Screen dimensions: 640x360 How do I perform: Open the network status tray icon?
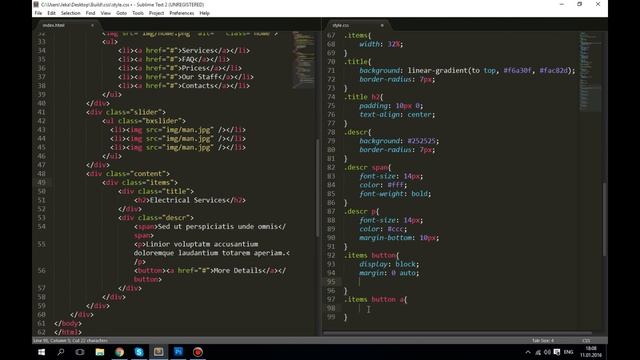click(x=538, y=352)
